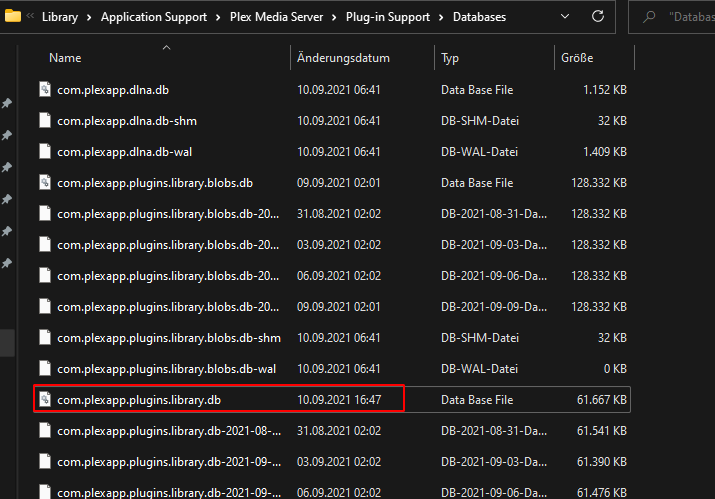Click the second pin icon in the sidebar

[x=6, y=135]
